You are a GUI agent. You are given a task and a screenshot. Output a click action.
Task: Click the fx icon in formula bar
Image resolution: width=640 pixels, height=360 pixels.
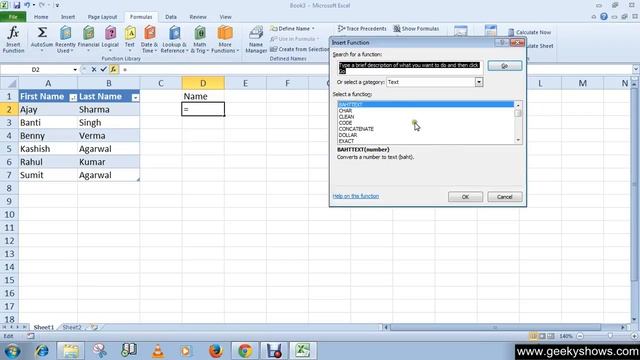click(113, 69)
